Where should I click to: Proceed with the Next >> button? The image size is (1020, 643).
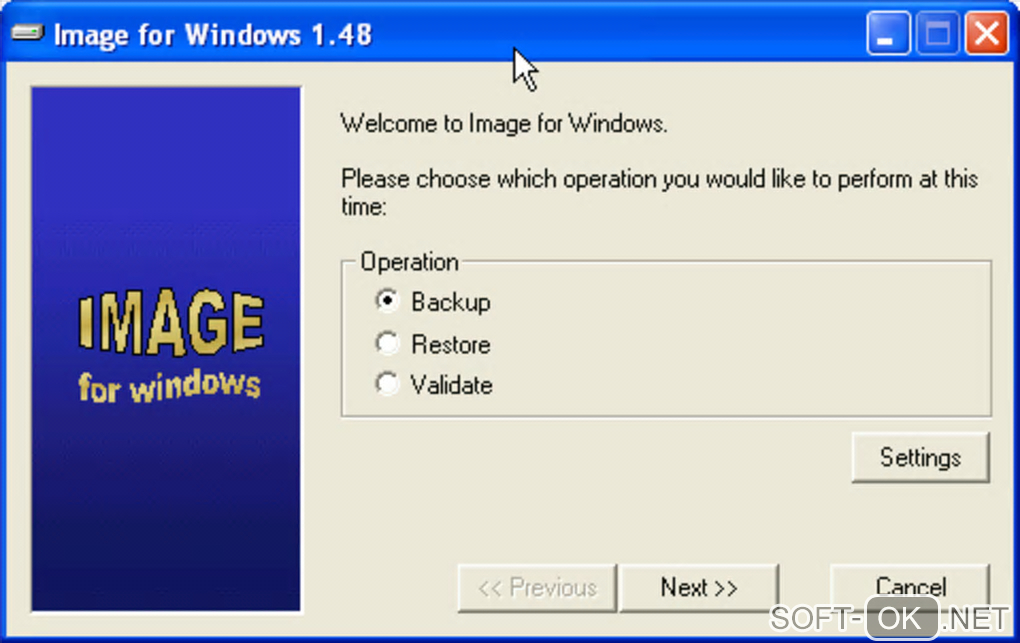tap(699, 588)
